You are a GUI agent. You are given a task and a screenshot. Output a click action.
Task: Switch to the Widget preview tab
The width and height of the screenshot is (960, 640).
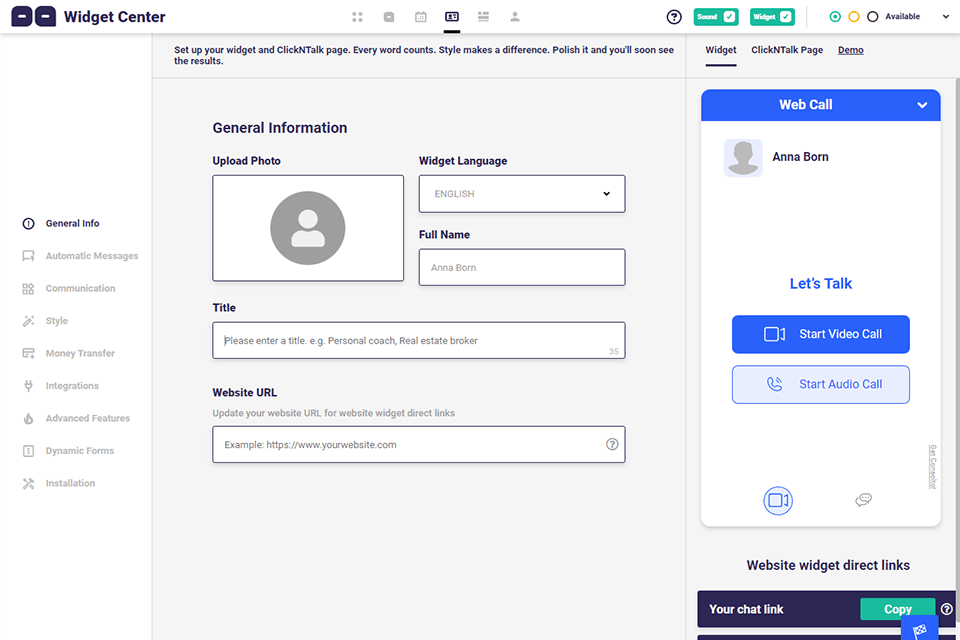721,50
